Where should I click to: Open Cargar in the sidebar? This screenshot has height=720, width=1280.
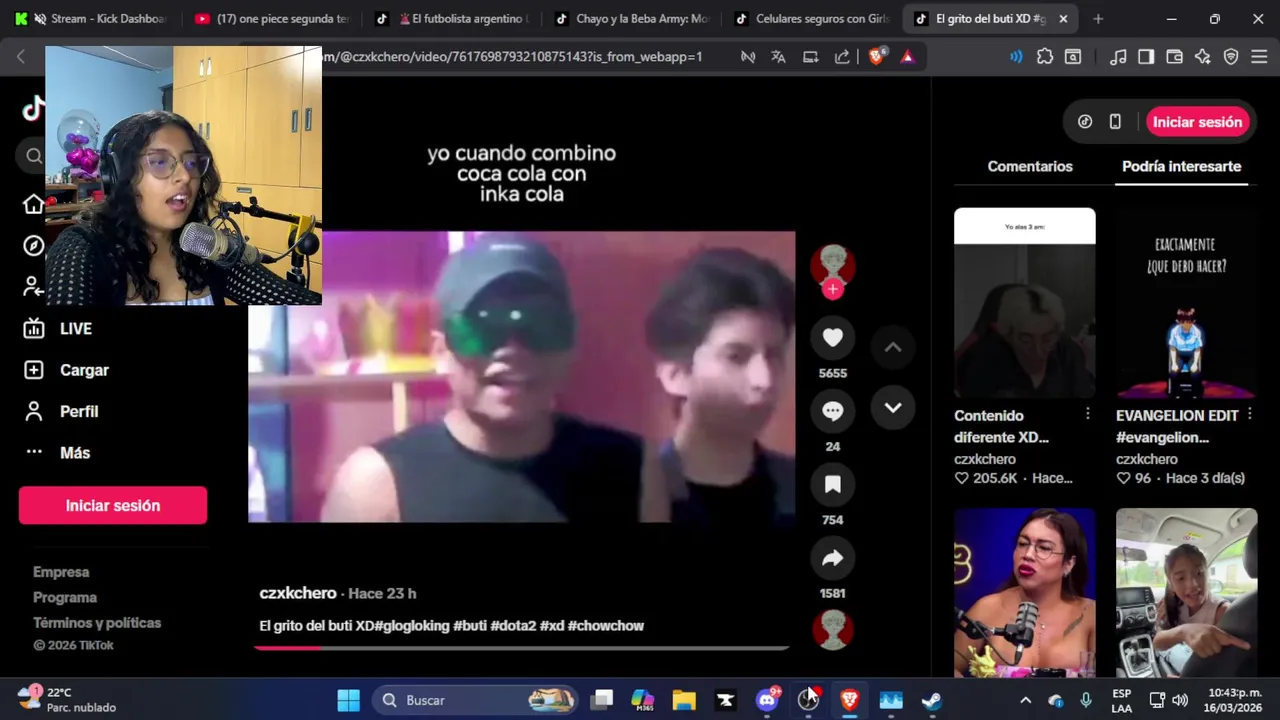tap(66, 370)
